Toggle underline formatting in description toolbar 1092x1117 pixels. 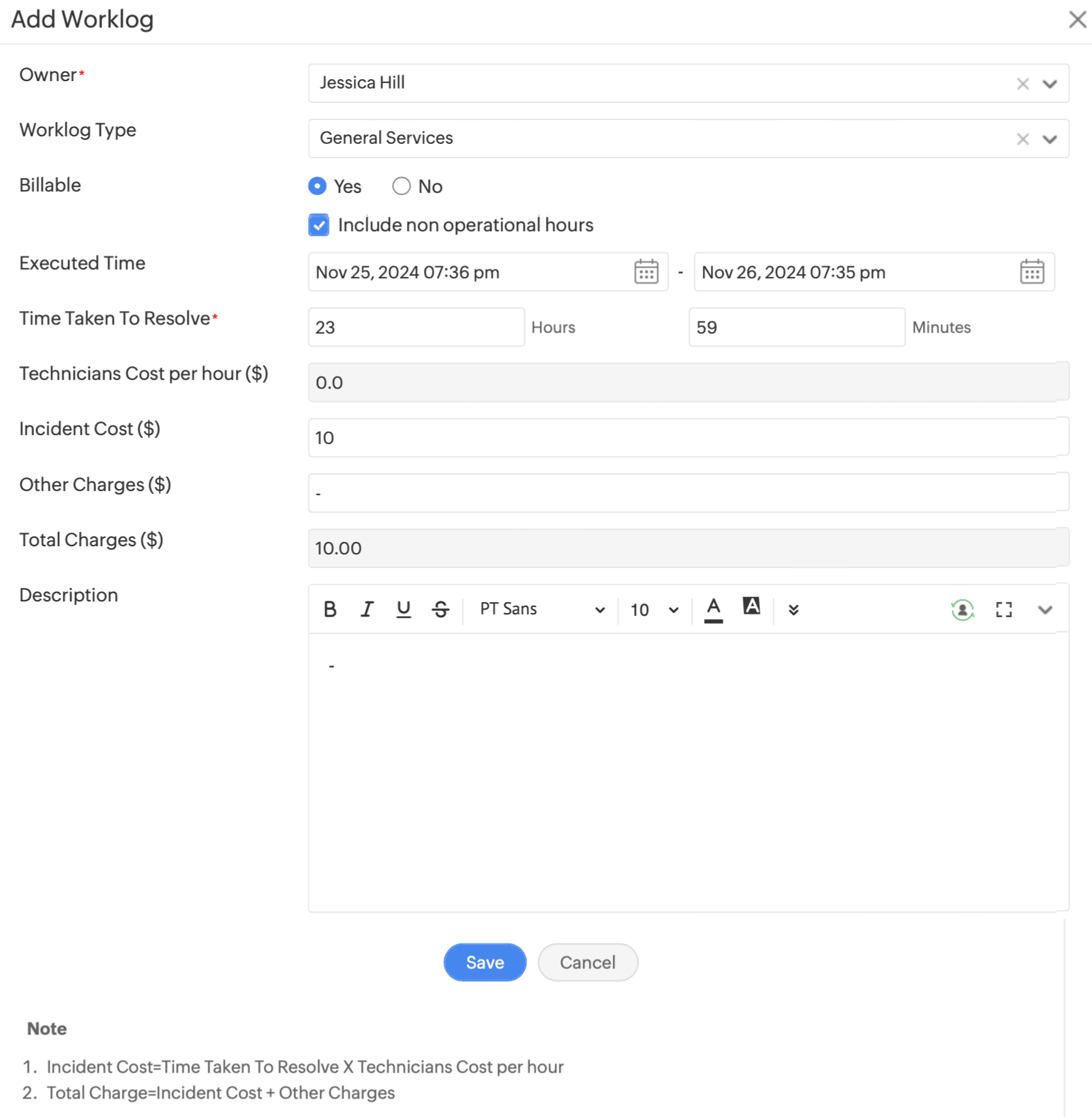(404, 609)
